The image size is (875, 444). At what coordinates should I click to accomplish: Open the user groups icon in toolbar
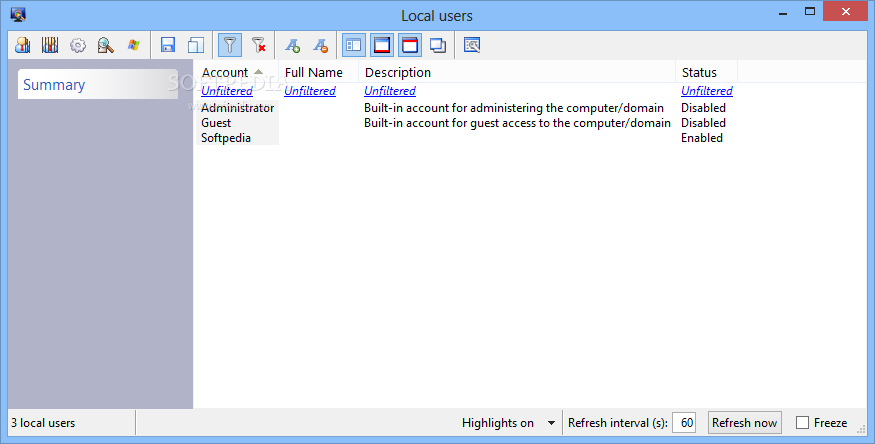coord(50,45)
